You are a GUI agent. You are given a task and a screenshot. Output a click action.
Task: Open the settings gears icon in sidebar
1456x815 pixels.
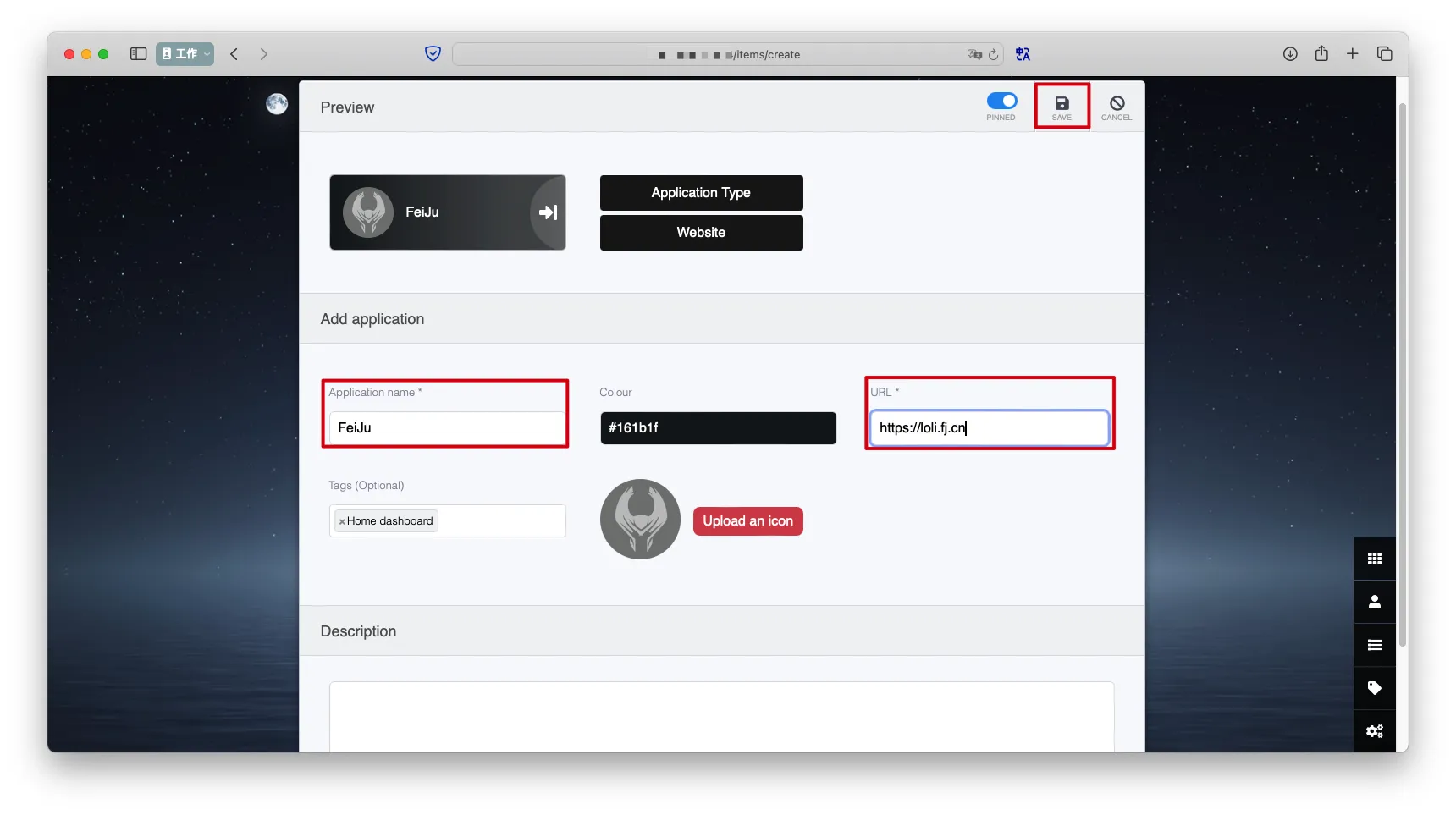[x=1374, y=731]
